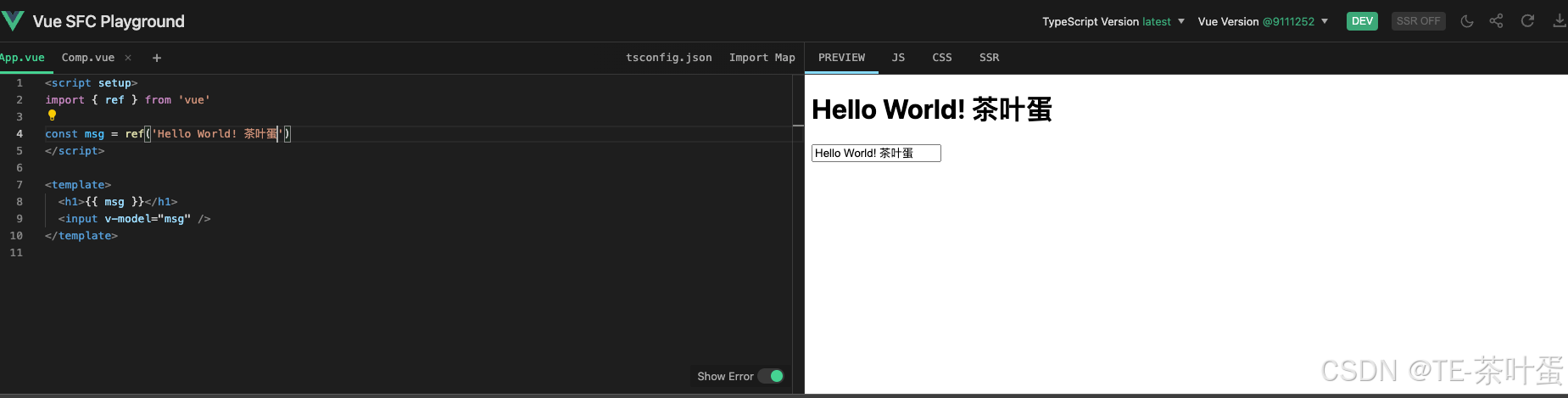Open the Import Map file

coord(762,58)
